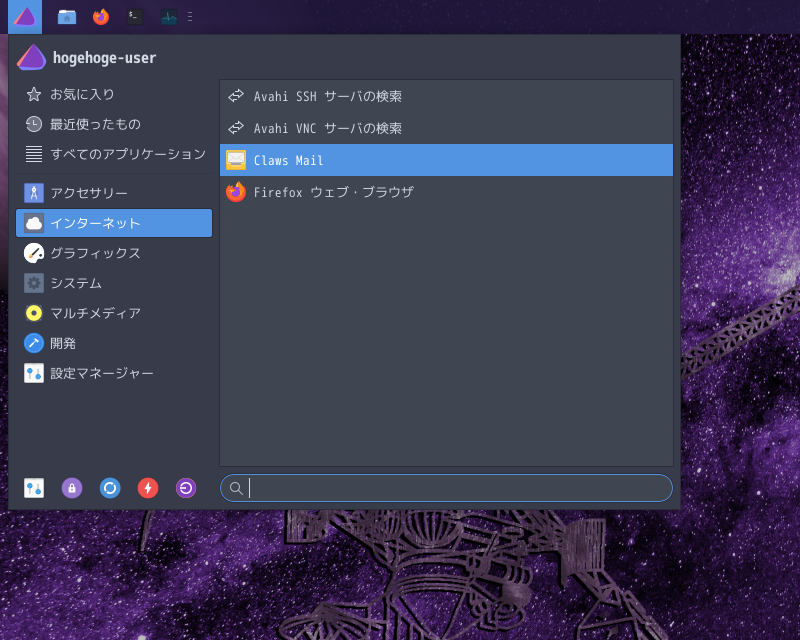Select the マルチメディア category
This screenshot has height=640, width=800.
click(114, 313)
